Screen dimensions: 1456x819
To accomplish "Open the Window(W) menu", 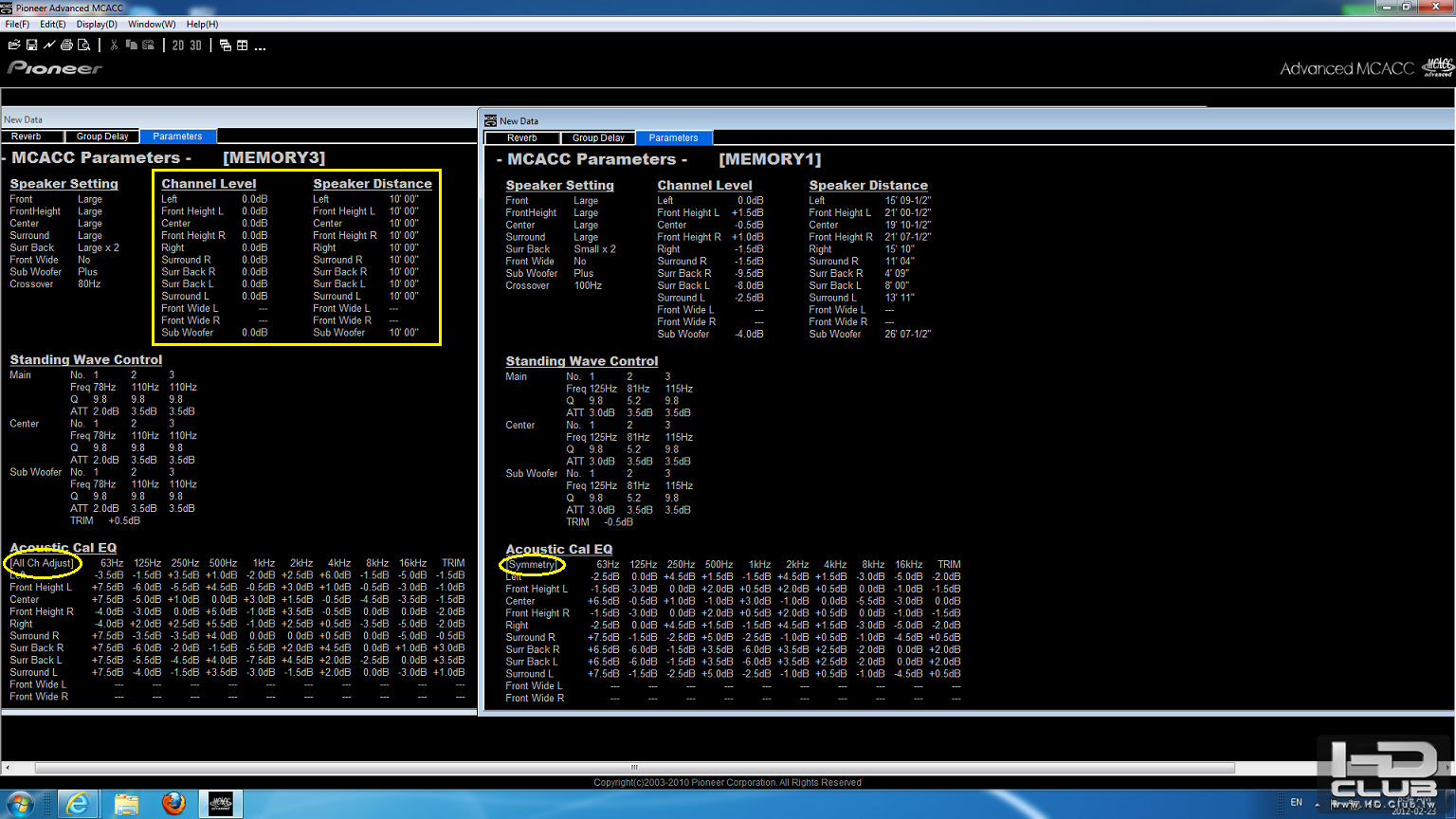I will click(152, 24).
